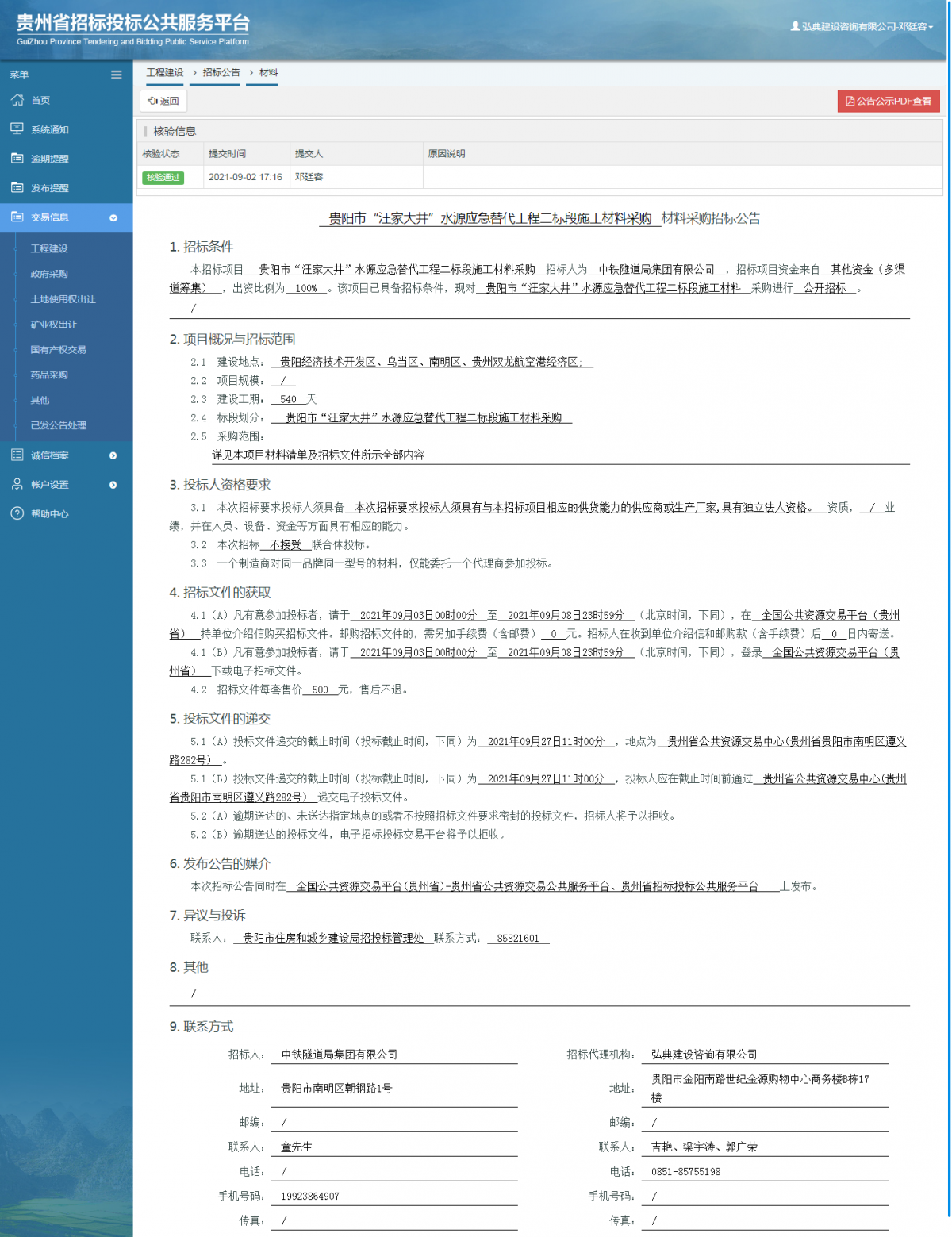
Task: Click the back arrow icon on 返回
Action: click(152, 101)
